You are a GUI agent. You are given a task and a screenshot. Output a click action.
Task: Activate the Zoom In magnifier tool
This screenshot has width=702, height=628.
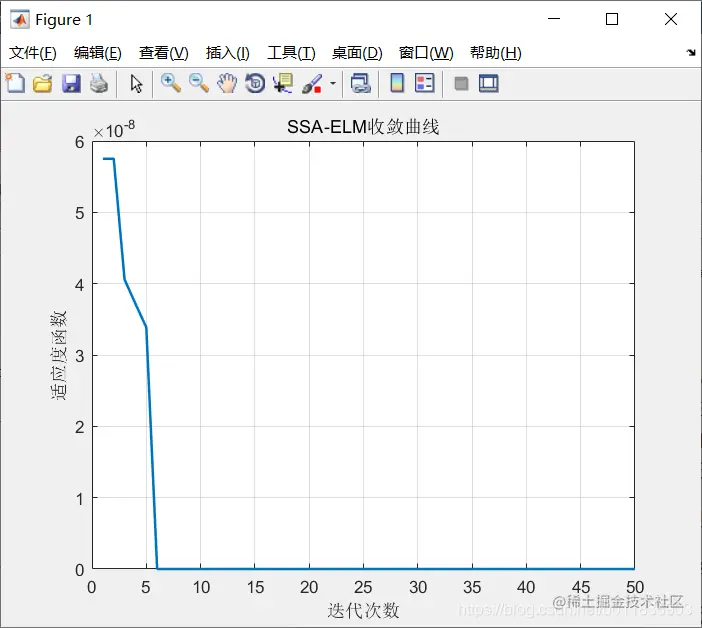[171, 84]
